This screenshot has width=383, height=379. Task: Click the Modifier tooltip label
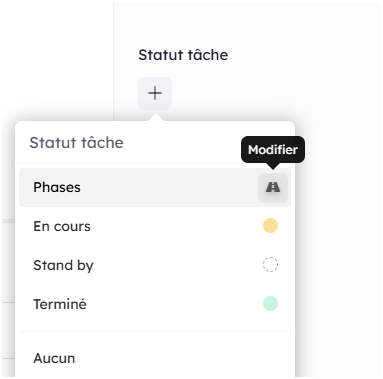click(273, 150)
